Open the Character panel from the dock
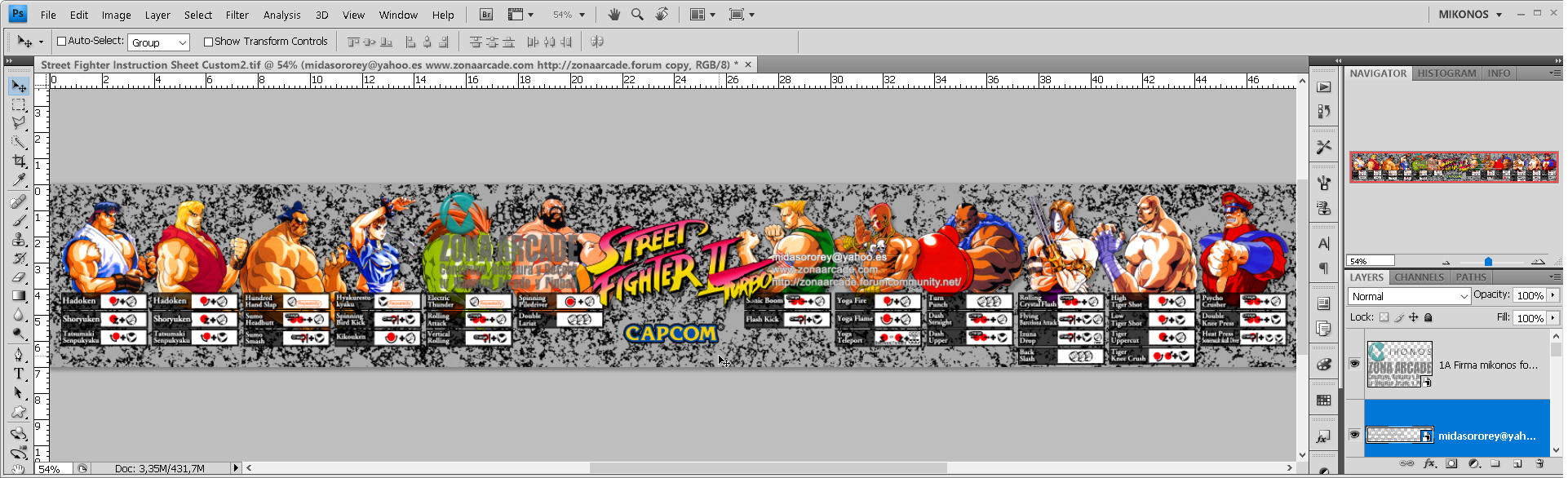 coord(1323,243)
